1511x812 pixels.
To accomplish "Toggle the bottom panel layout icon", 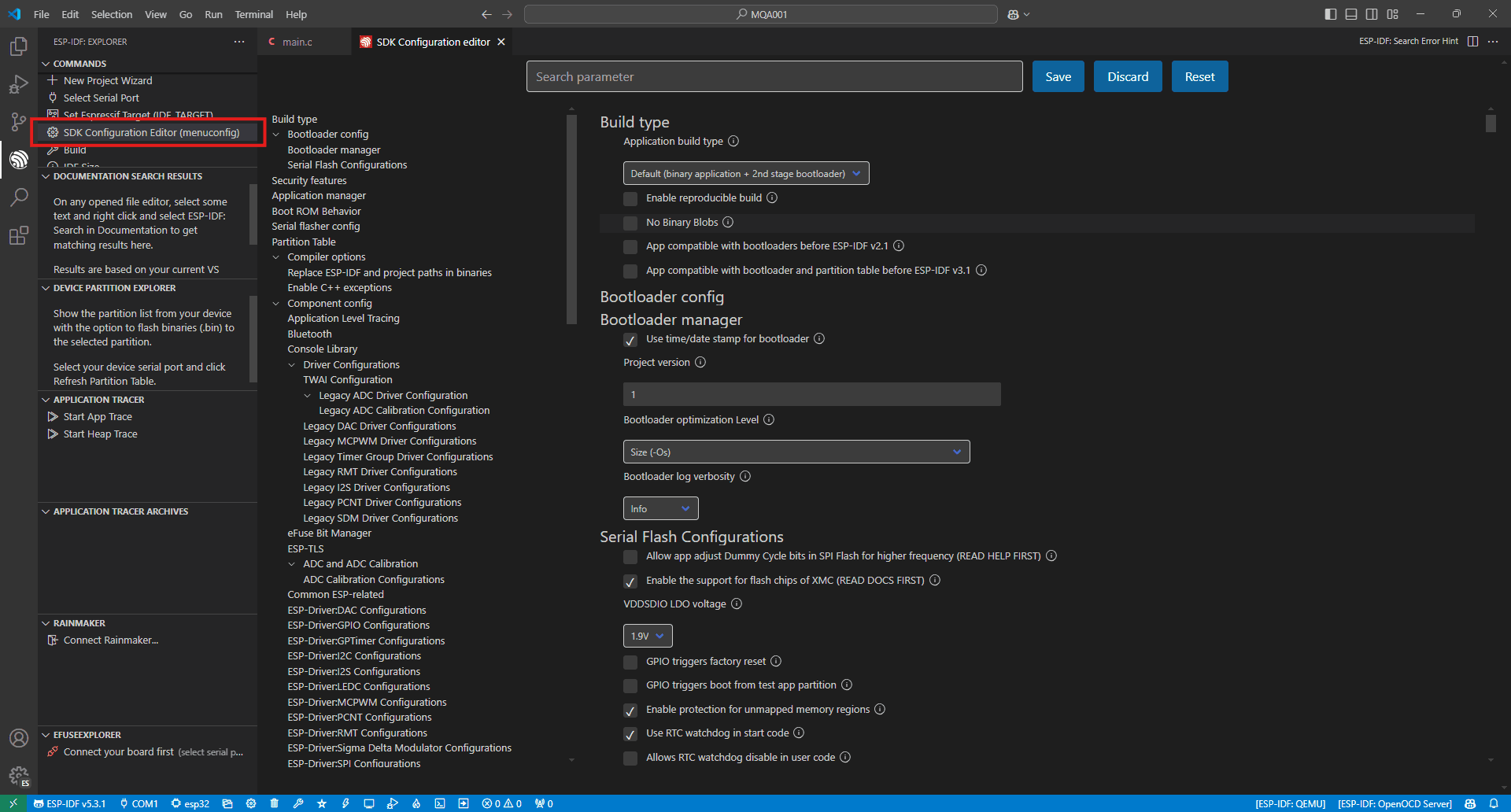I will 1351,14.
